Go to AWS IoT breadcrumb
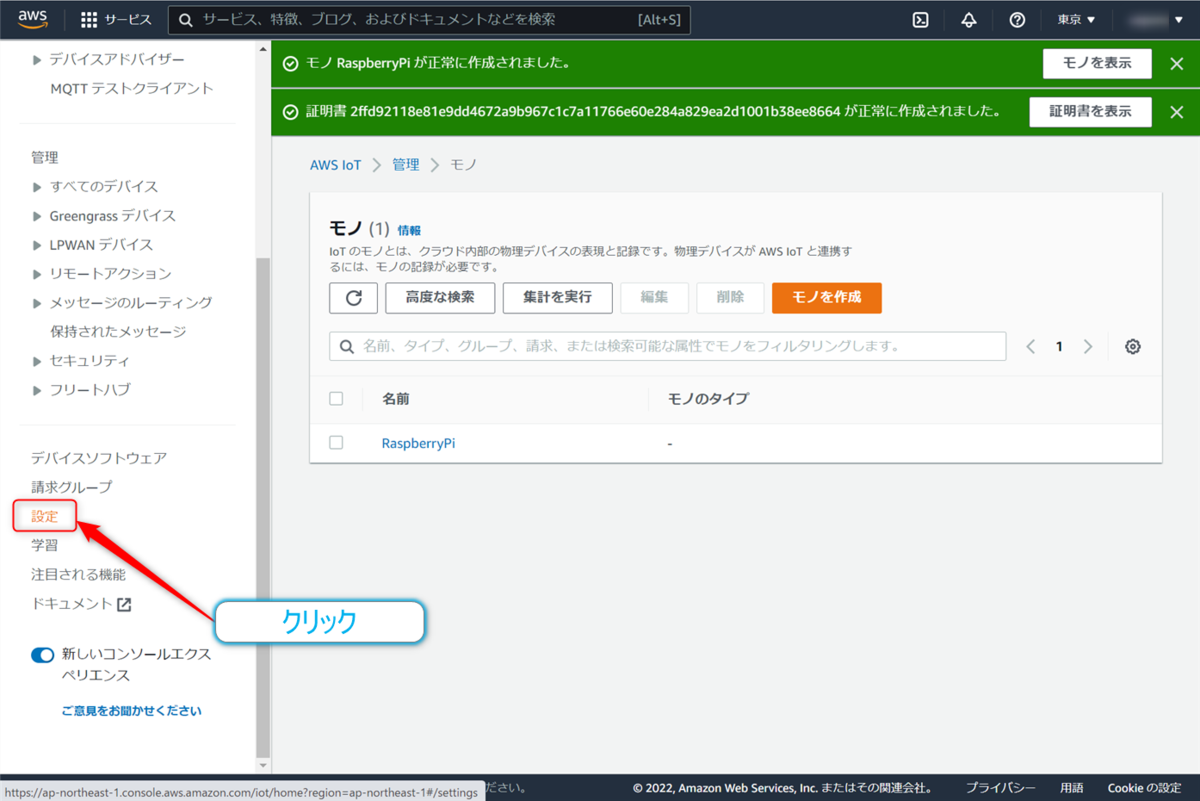 [x=336, y=165]
